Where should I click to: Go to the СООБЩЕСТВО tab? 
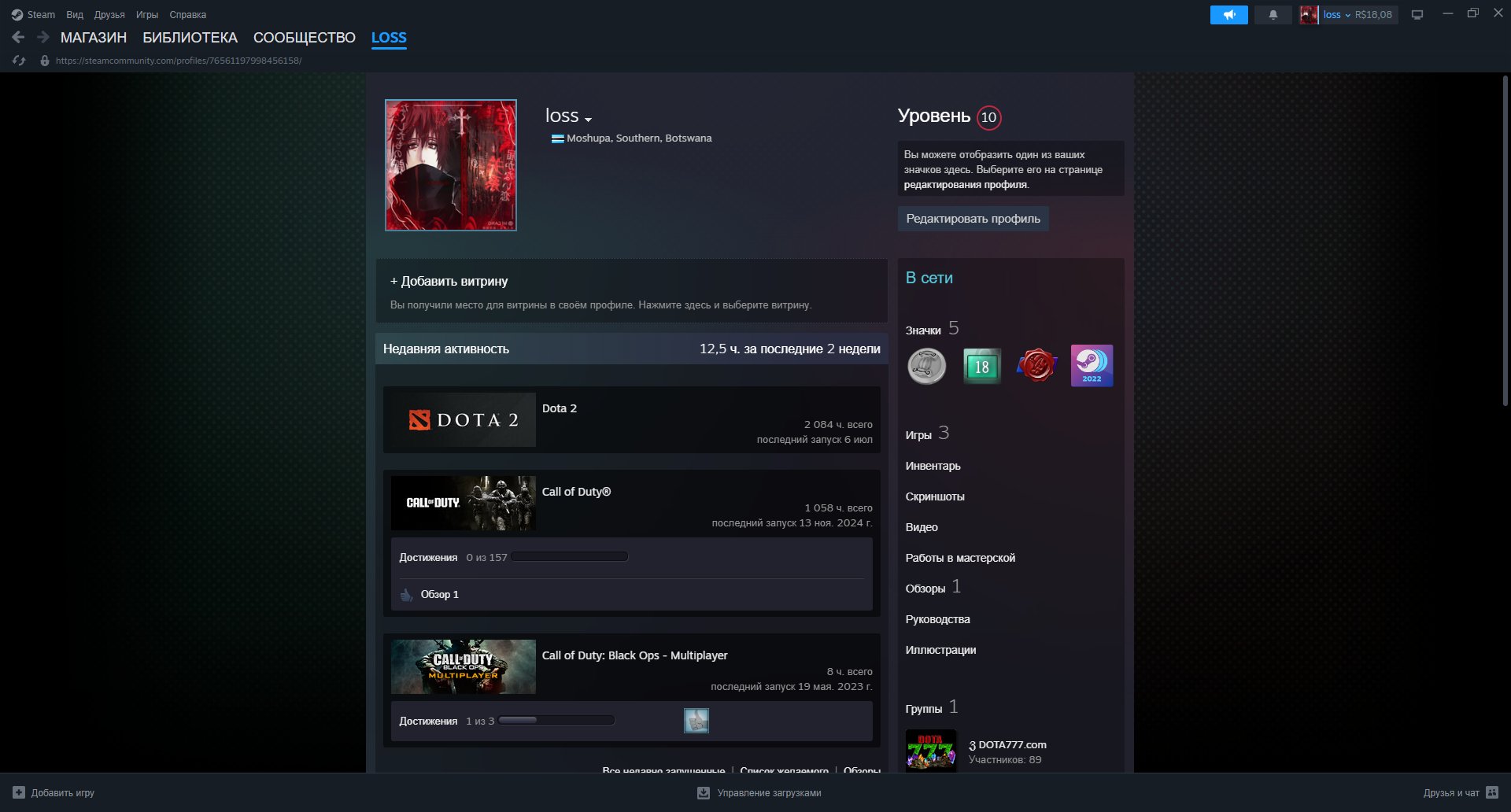click(x=305, y=38)
